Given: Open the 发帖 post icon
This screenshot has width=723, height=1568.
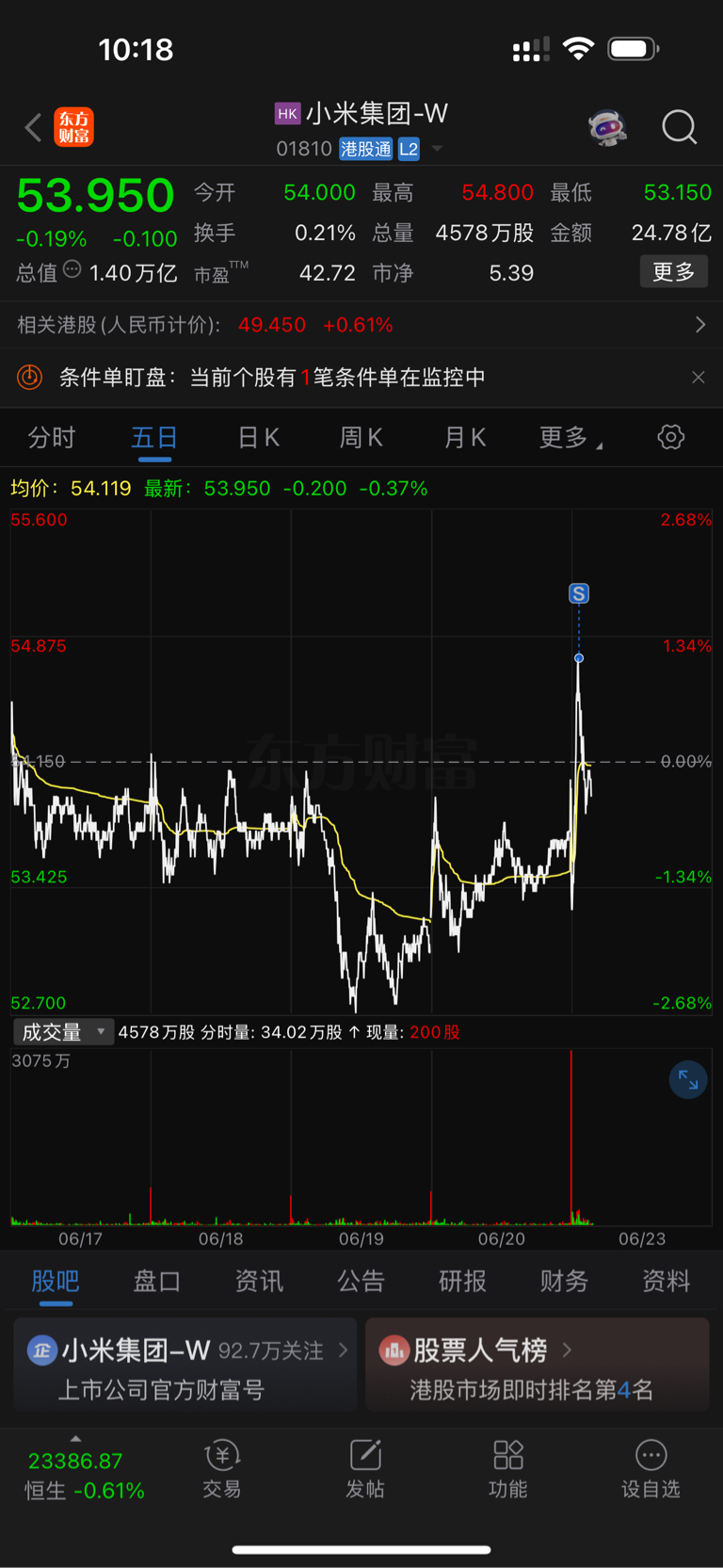Looking at the screenshot, I should click(x=365, y=1456).
